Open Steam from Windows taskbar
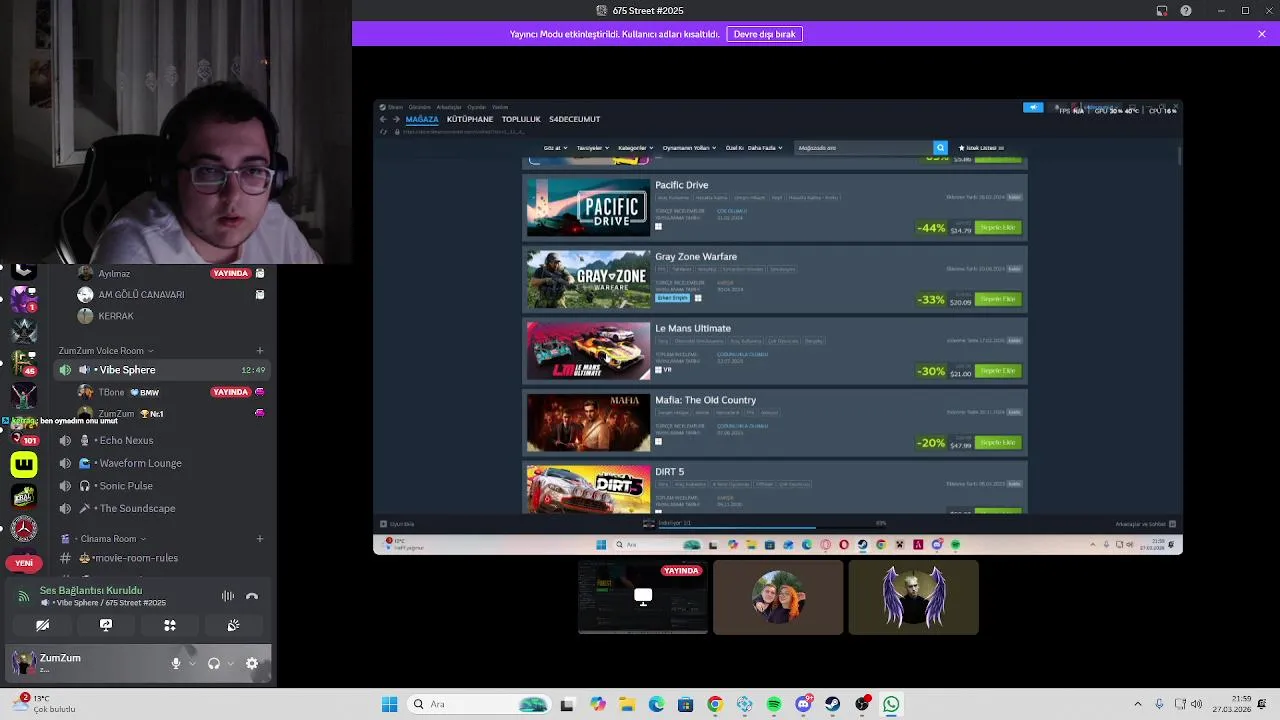 pos(832,704)
